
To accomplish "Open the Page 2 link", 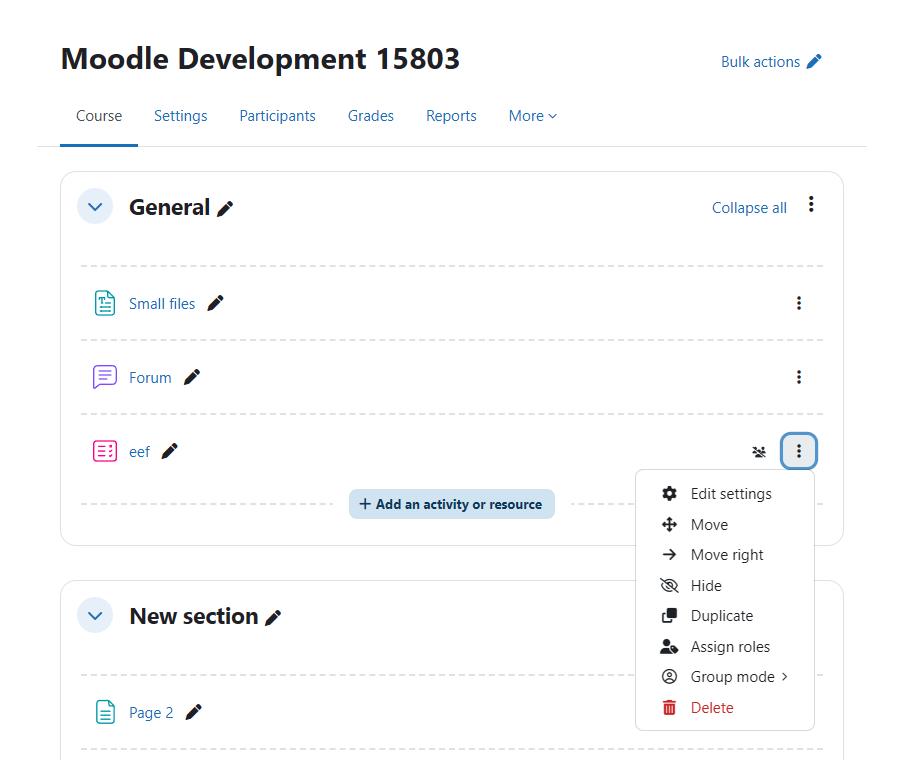I will [x=151, y=713].
